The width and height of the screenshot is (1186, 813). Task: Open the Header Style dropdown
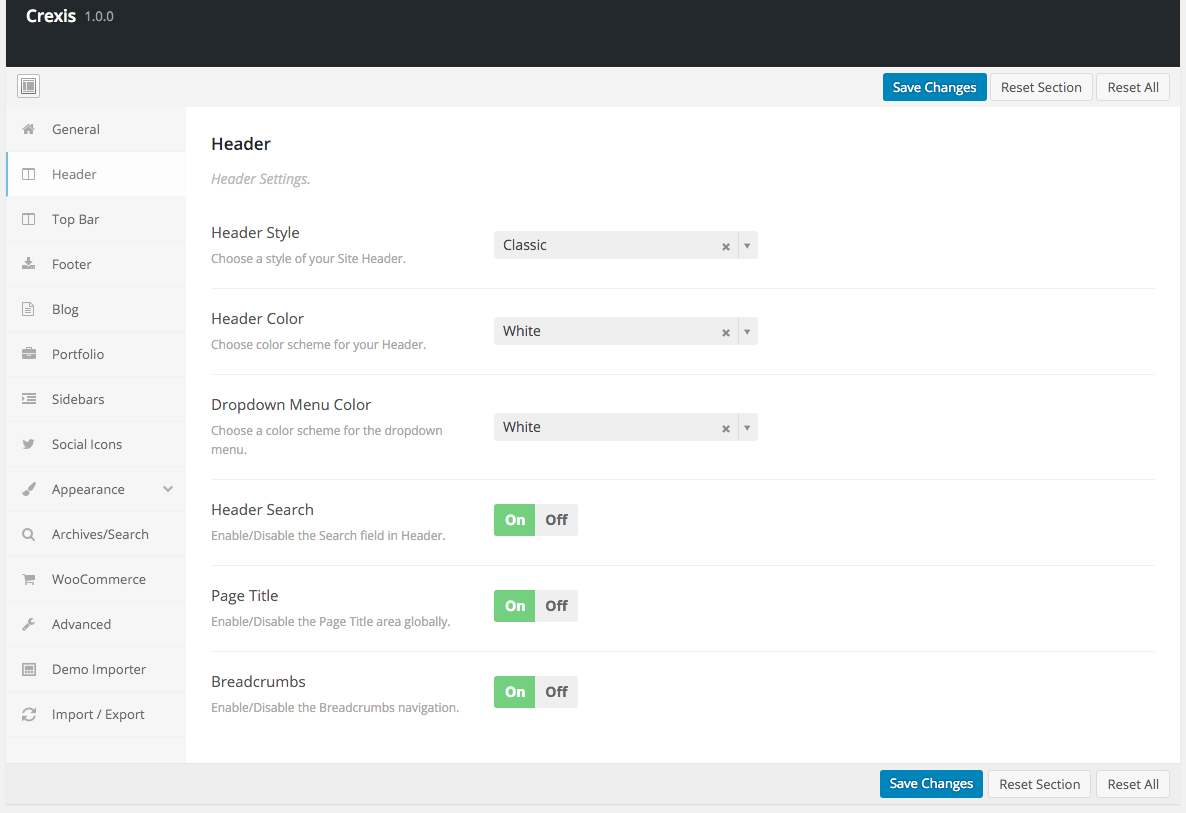[x=747, y=245]
